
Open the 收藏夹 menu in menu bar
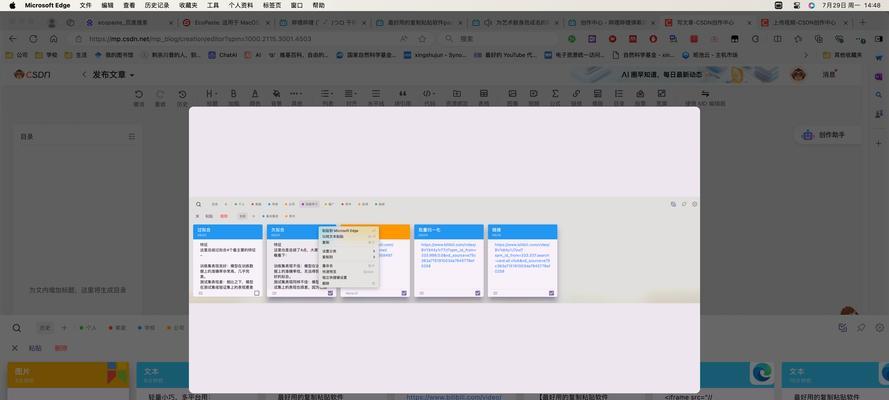point(188,5)
